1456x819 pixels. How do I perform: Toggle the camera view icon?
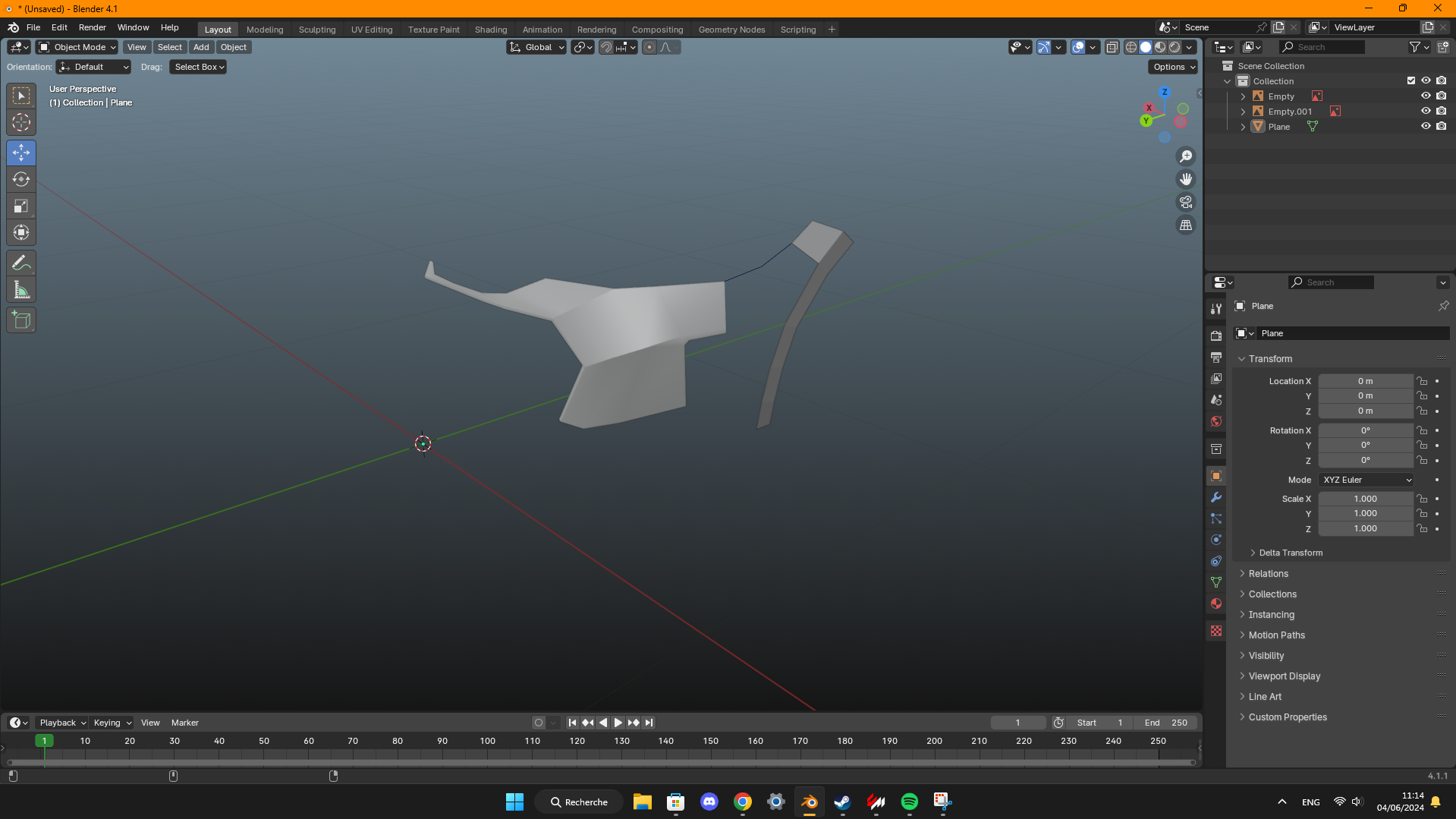point(1186,202)
